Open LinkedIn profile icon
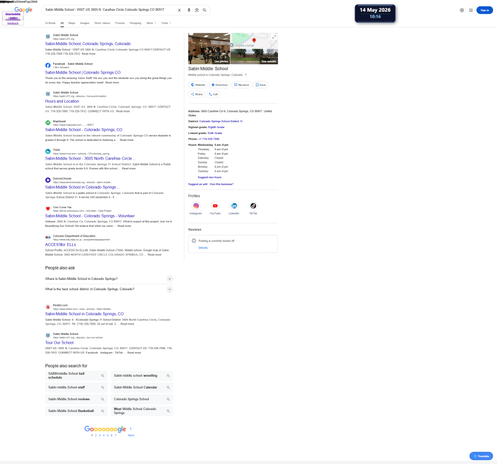Viewport: 500px width, 464px height. [x=234, y=206]
